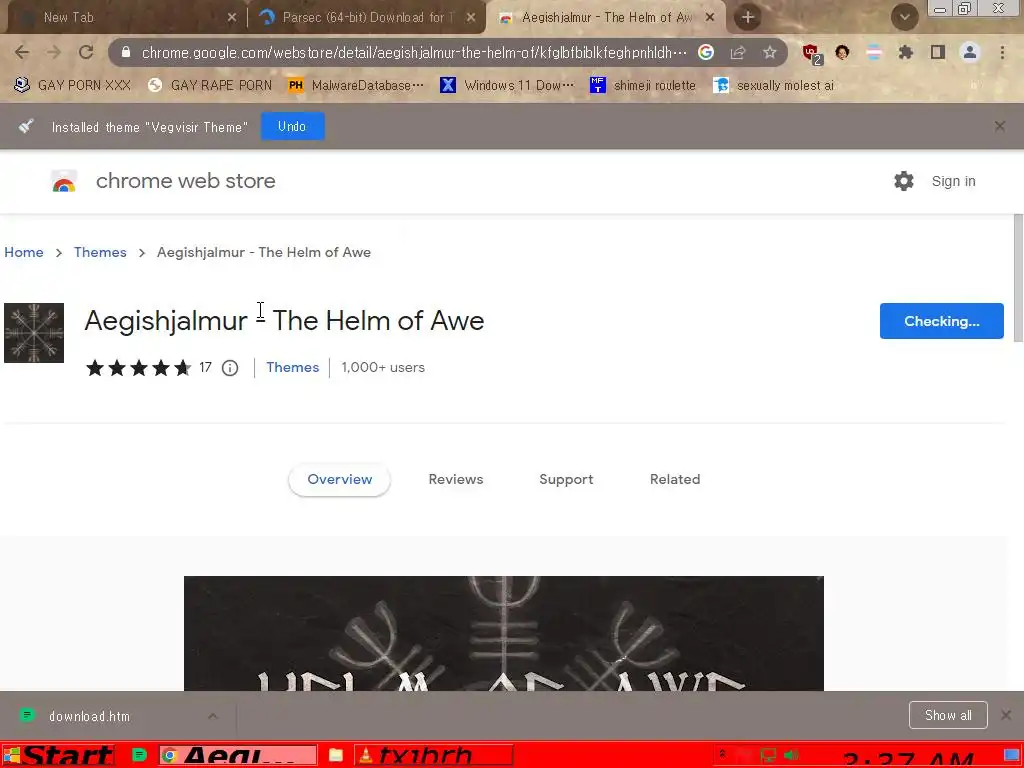1024x768 pixels.
Task: Click the taskbar clock
Action: pos(908,758)
